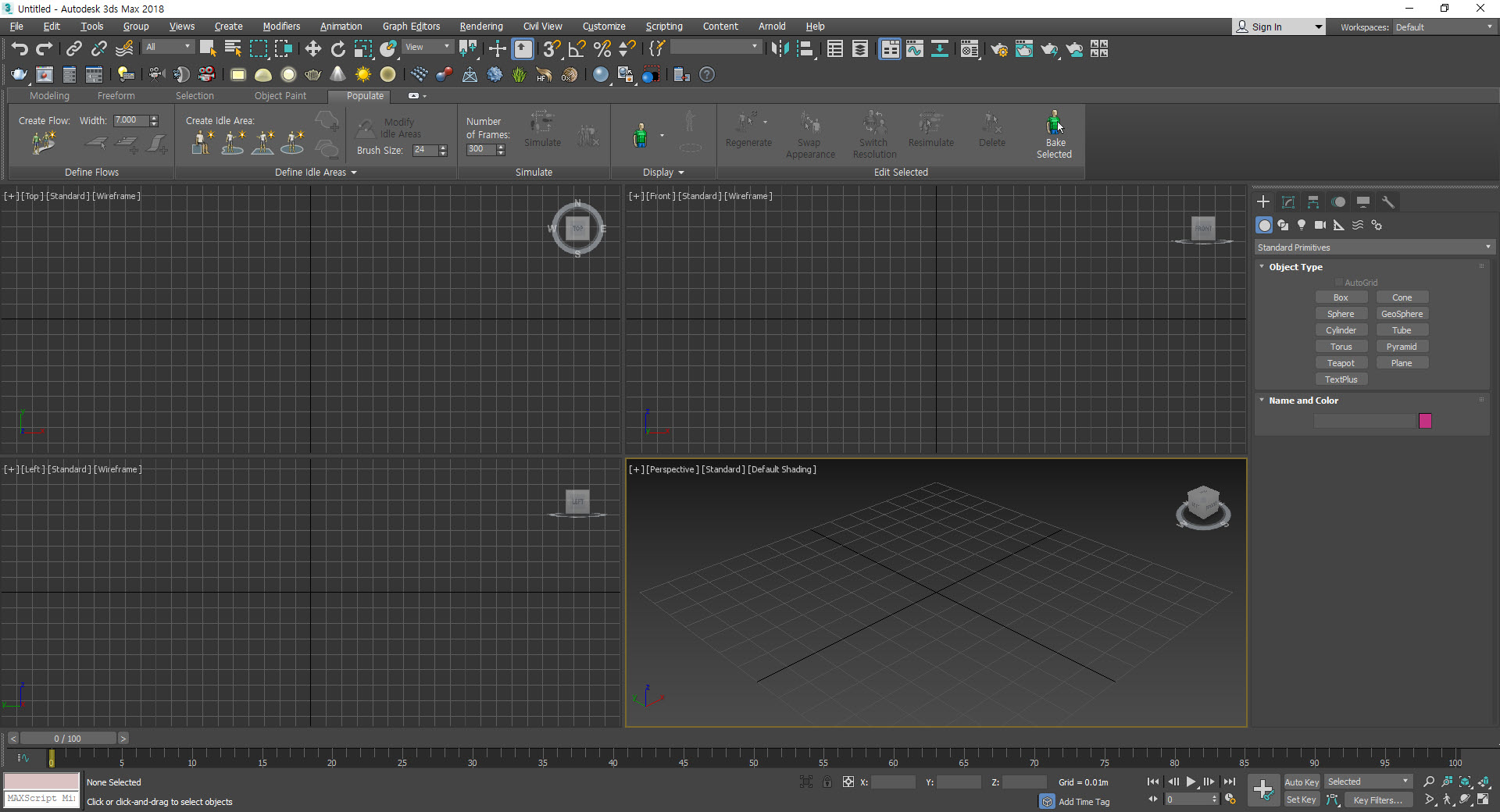
Task: Switch to the Modeling ribbon tab
Action: [x=49, y=96]
